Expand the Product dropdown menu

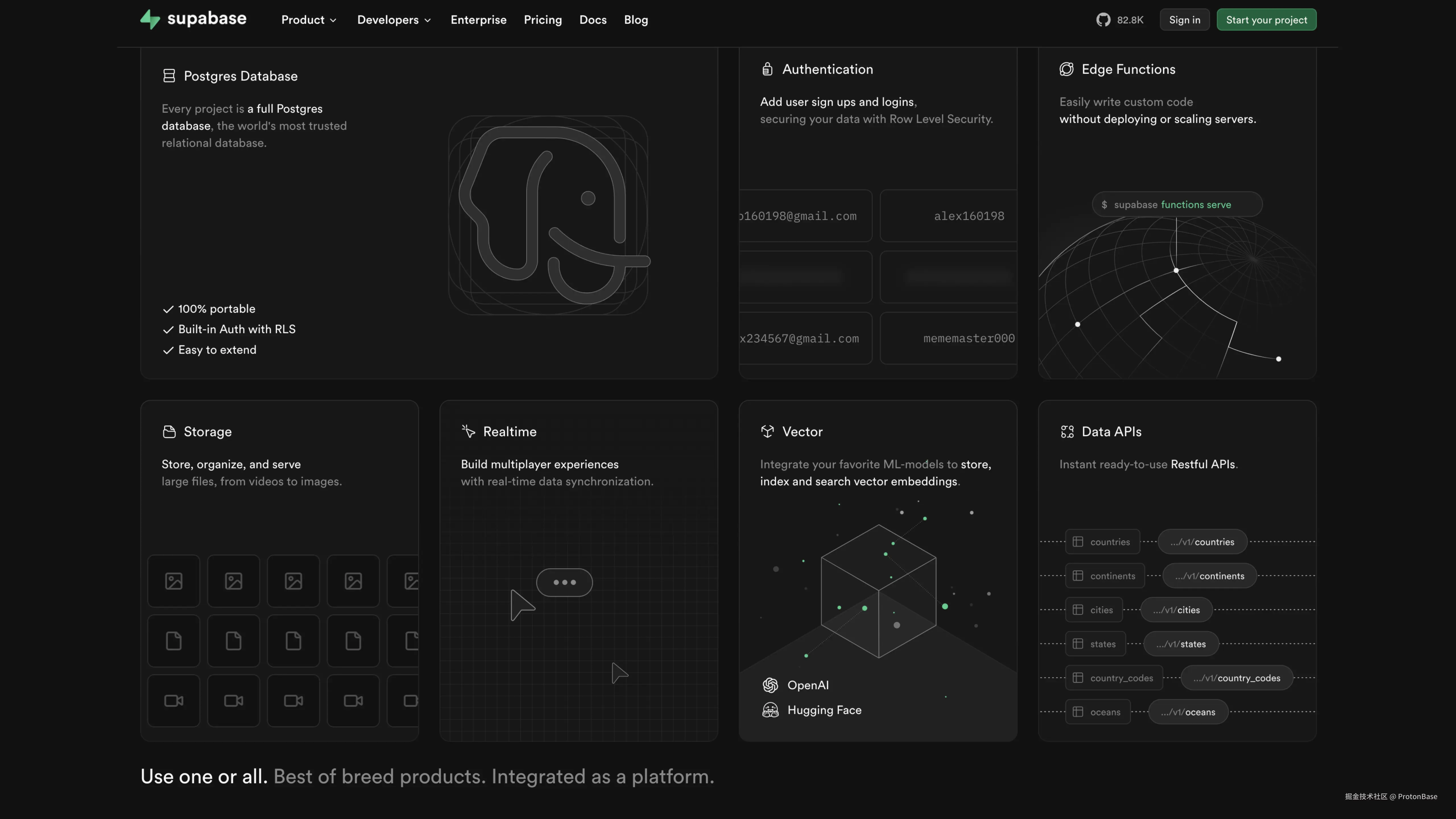coord(309,20)
